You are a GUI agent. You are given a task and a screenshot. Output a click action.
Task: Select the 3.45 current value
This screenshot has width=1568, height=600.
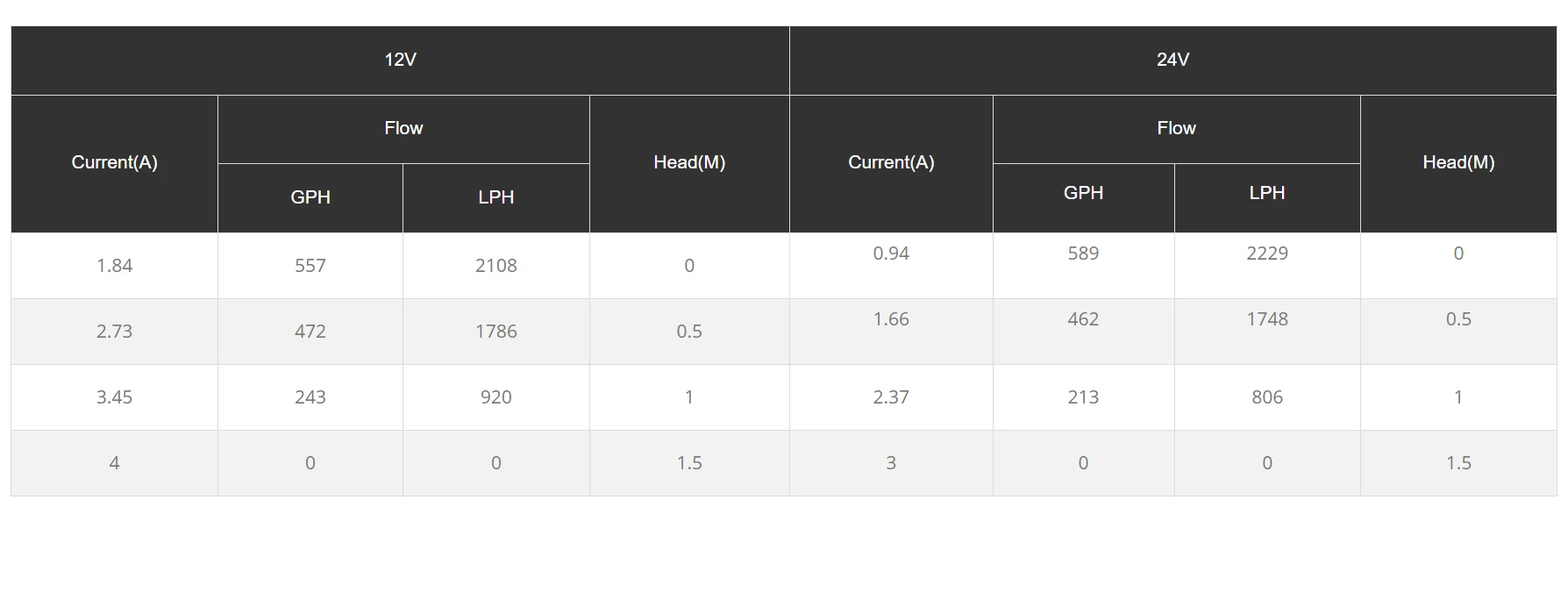point(114,397)
